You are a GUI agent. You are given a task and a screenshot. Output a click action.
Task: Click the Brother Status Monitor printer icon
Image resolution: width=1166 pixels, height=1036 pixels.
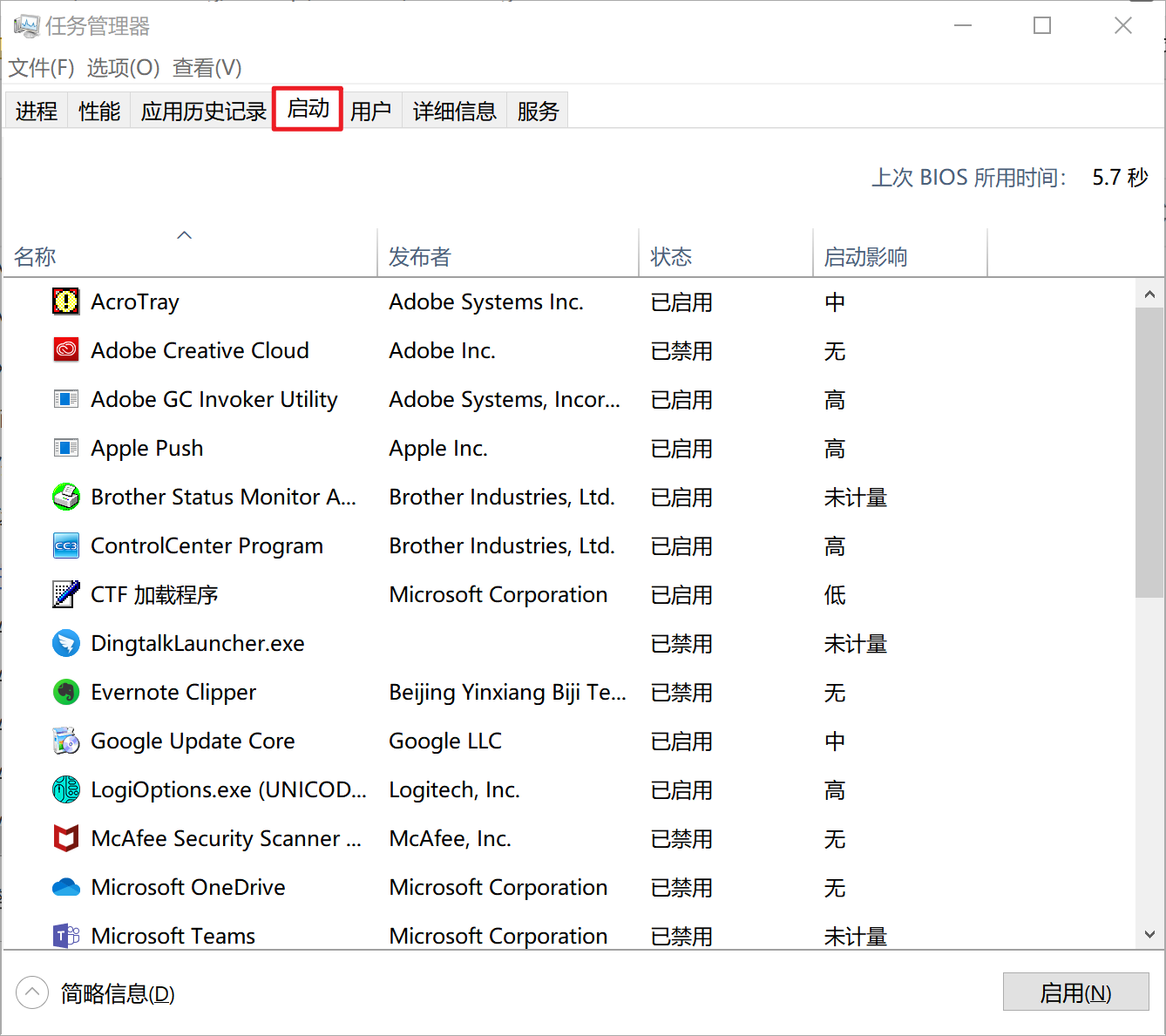66,497
